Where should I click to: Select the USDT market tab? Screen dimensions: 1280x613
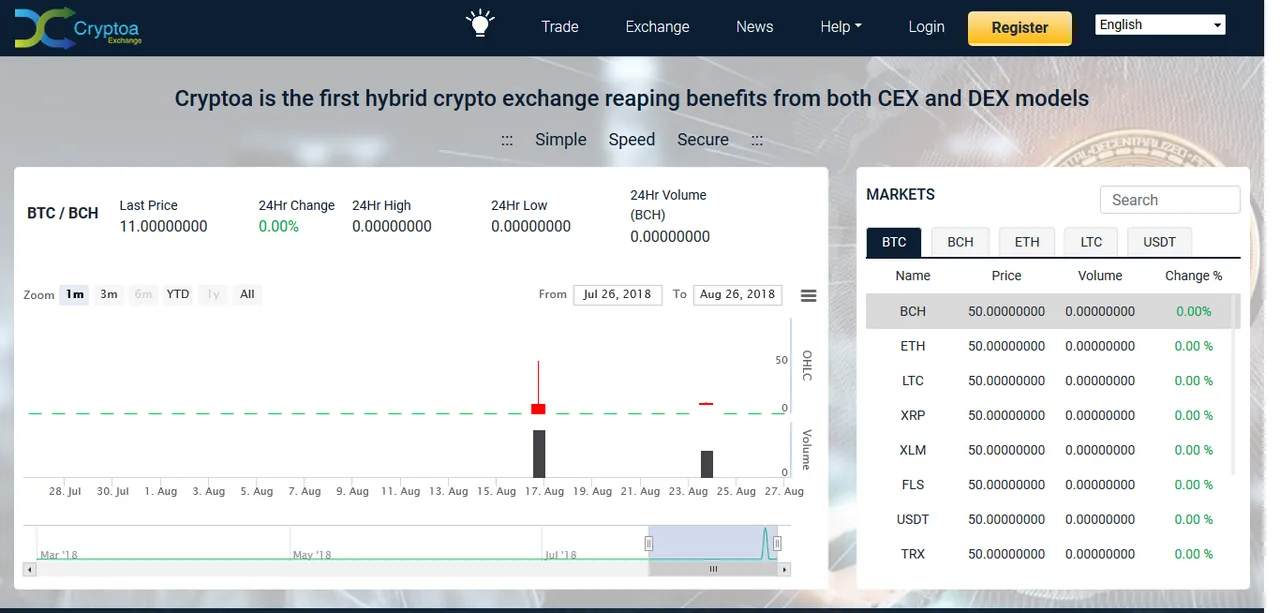click(1160, 242)
